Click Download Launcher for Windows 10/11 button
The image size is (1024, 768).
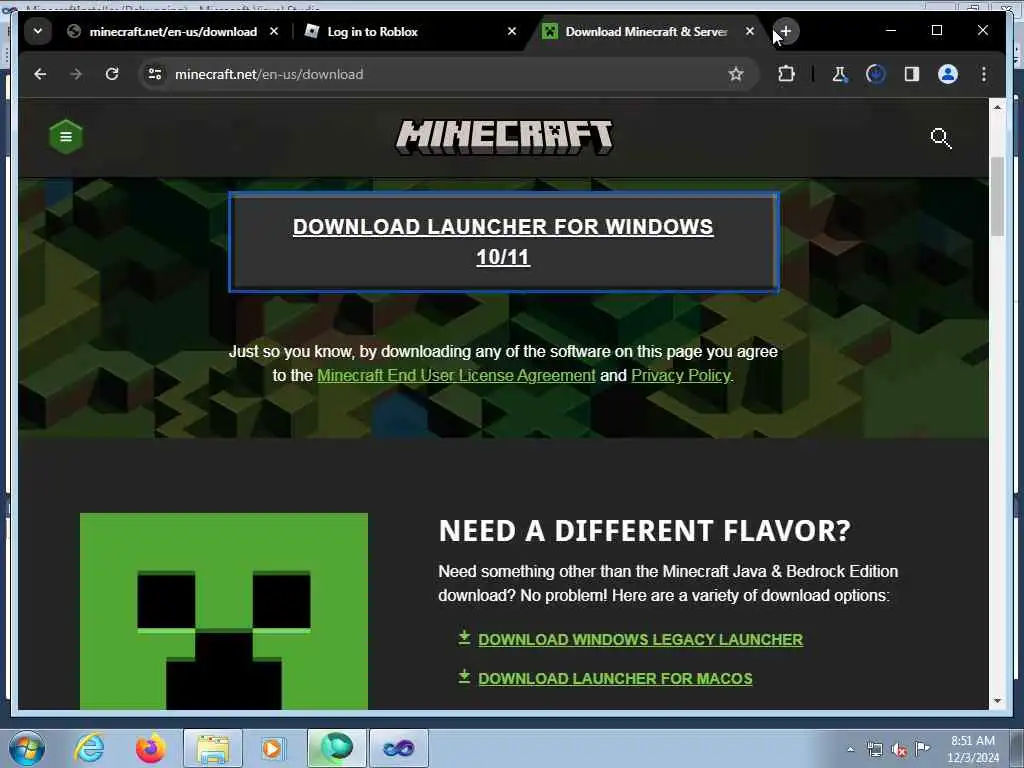click(x=504, y=242)
